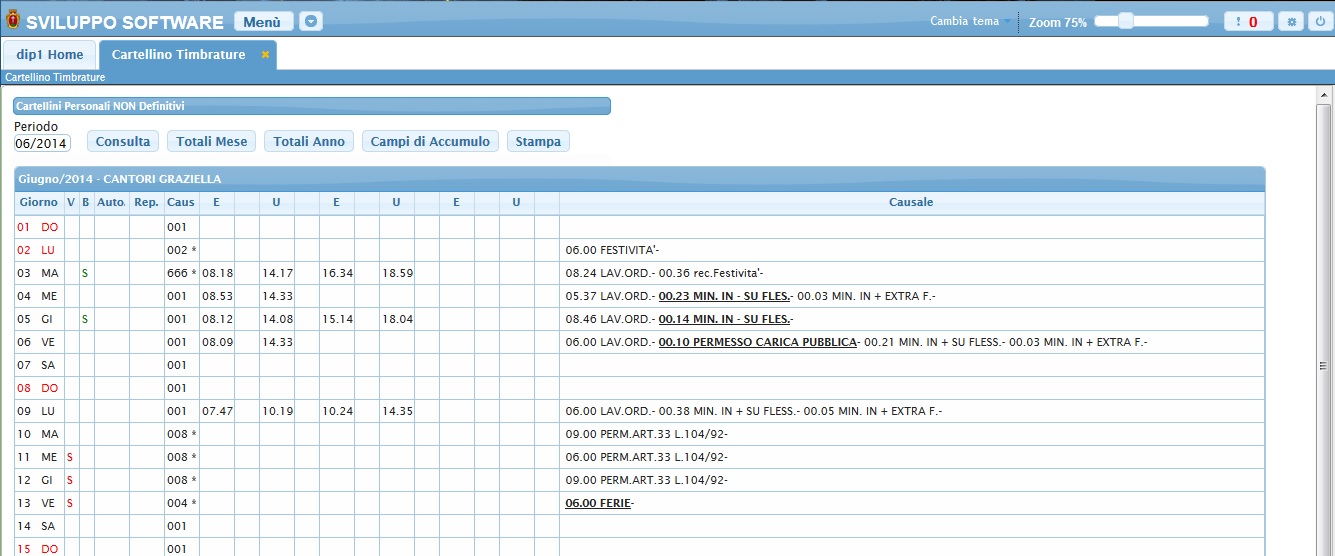Viewport: 1335px width, 556px height.
Task: Click the Consulta button
Action: (x=123, y=142)
